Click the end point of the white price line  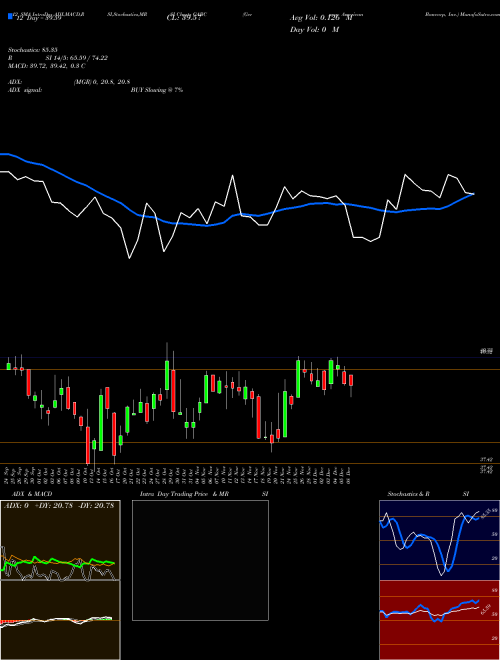click(474, 194)
